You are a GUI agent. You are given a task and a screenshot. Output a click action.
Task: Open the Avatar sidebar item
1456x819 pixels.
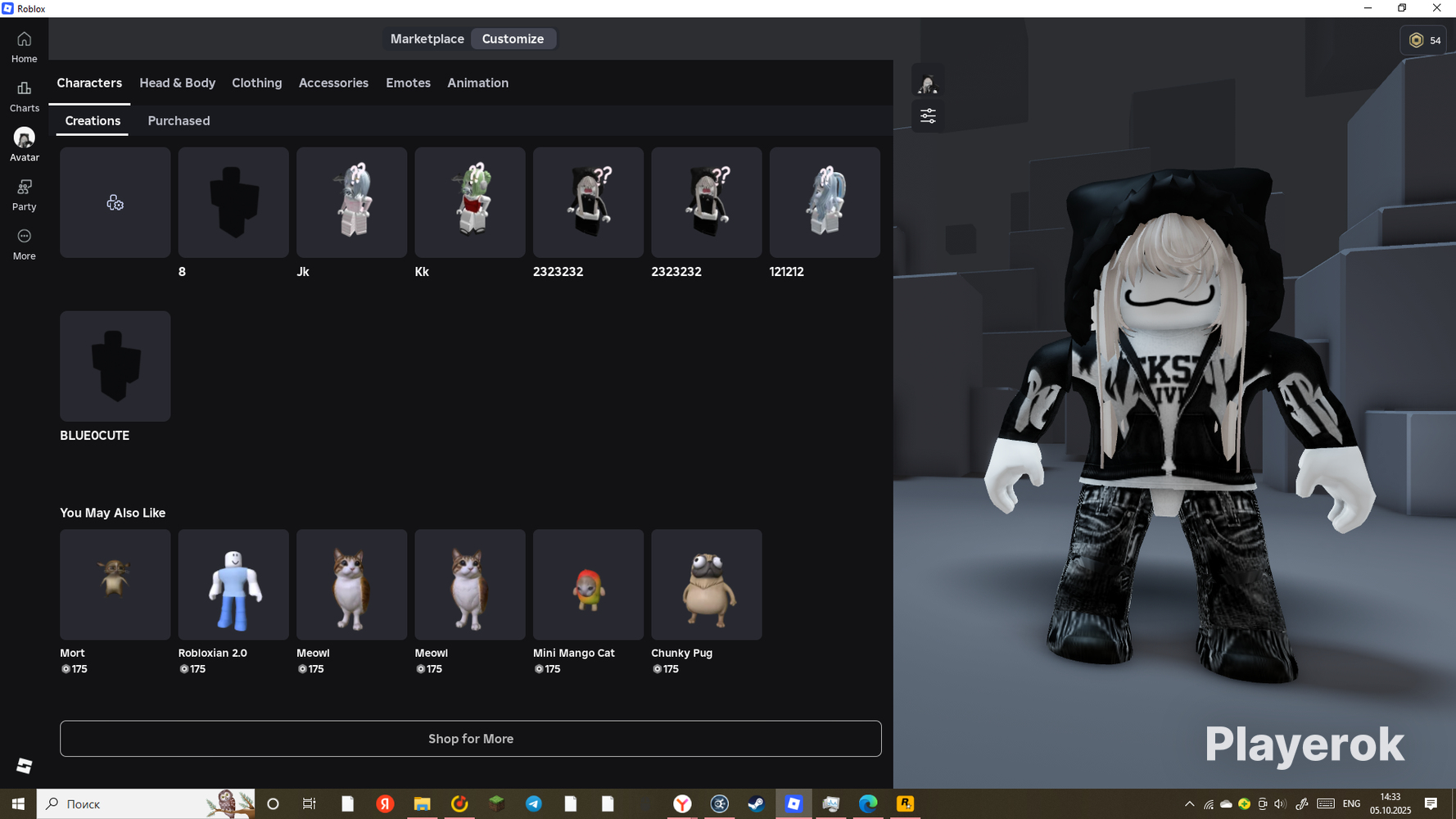[x=24, y=145]
